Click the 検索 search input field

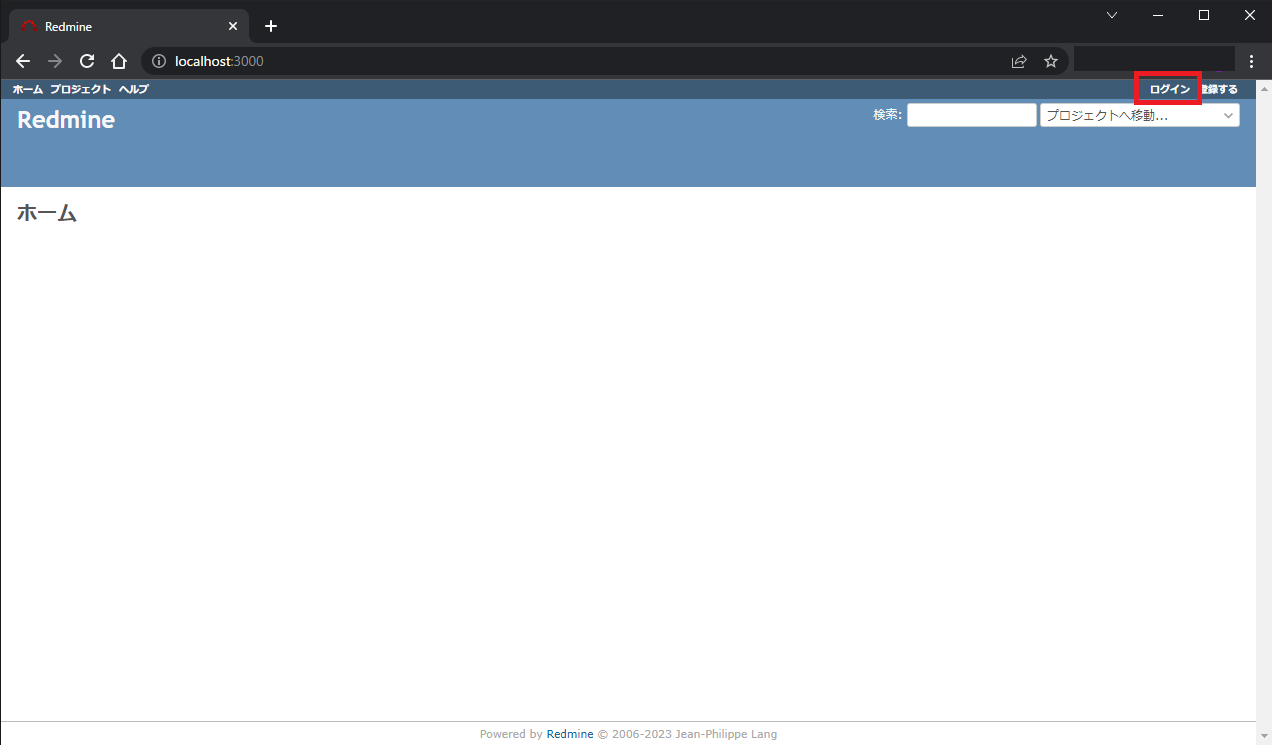tap(970, 114)
